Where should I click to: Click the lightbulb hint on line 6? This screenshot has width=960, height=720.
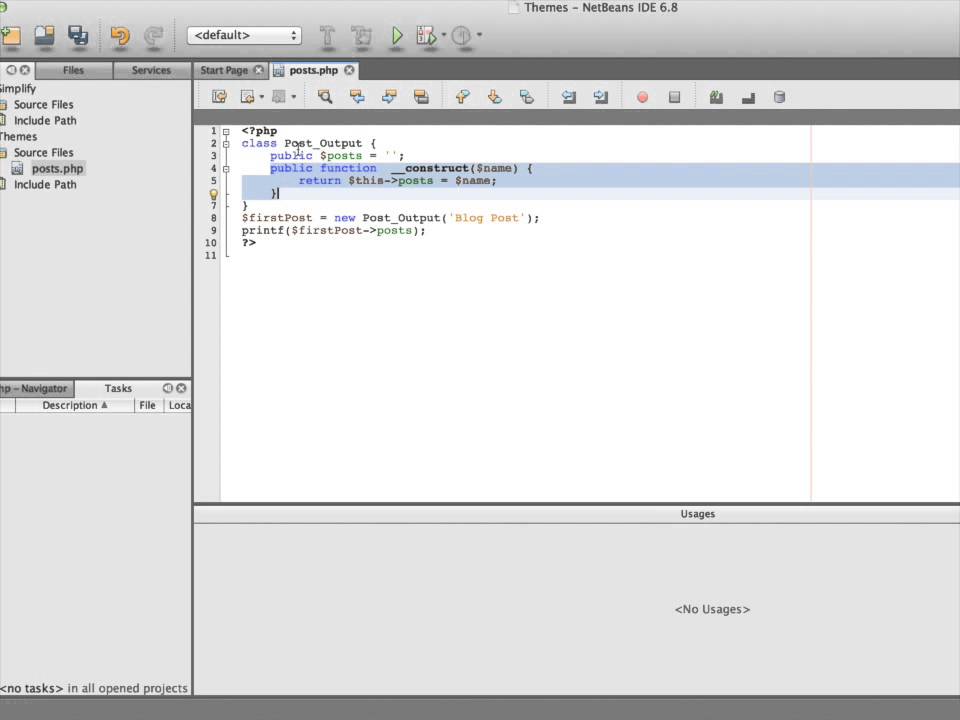(213, 194)
